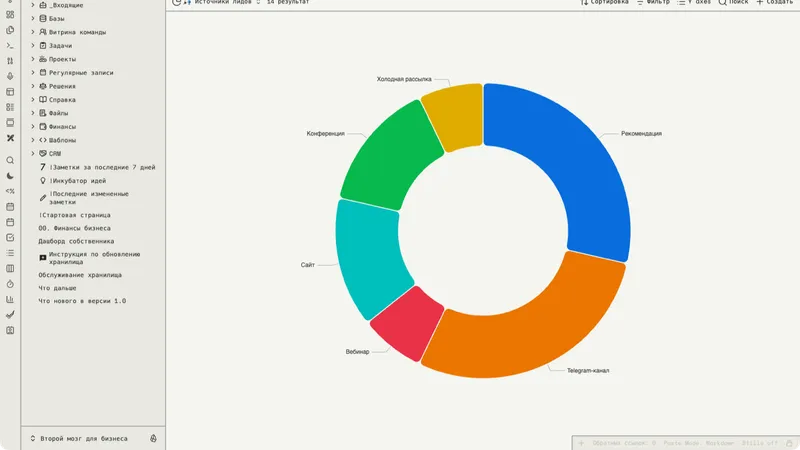
Task: Open search via the magnifier ribbon icon
Action: click(x=10, y=160)
